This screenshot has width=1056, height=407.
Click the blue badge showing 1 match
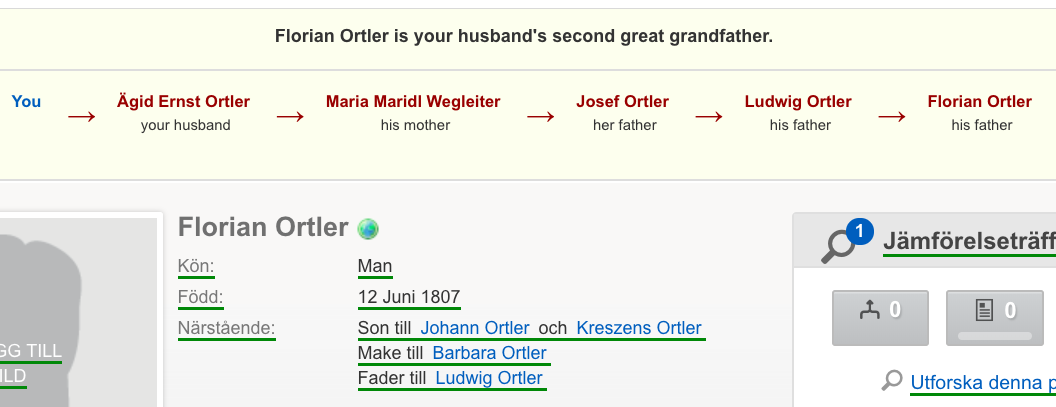[859, 232]
